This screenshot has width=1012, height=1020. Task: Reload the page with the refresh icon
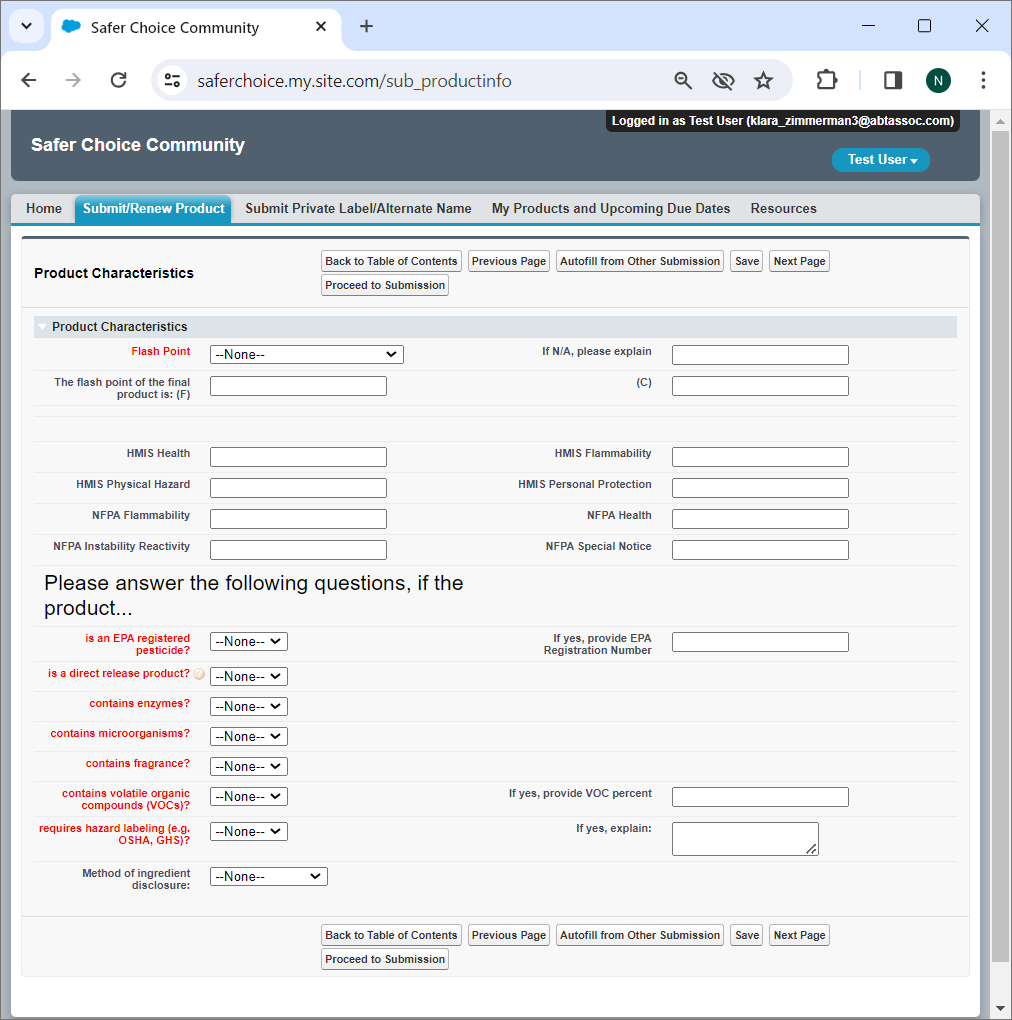coord(118,80)
